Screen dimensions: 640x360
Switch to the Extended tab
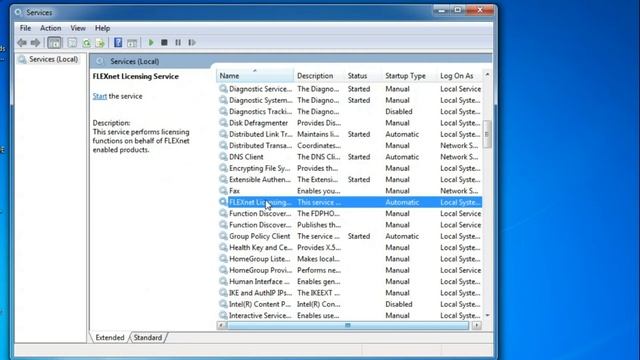pos(110,338)
